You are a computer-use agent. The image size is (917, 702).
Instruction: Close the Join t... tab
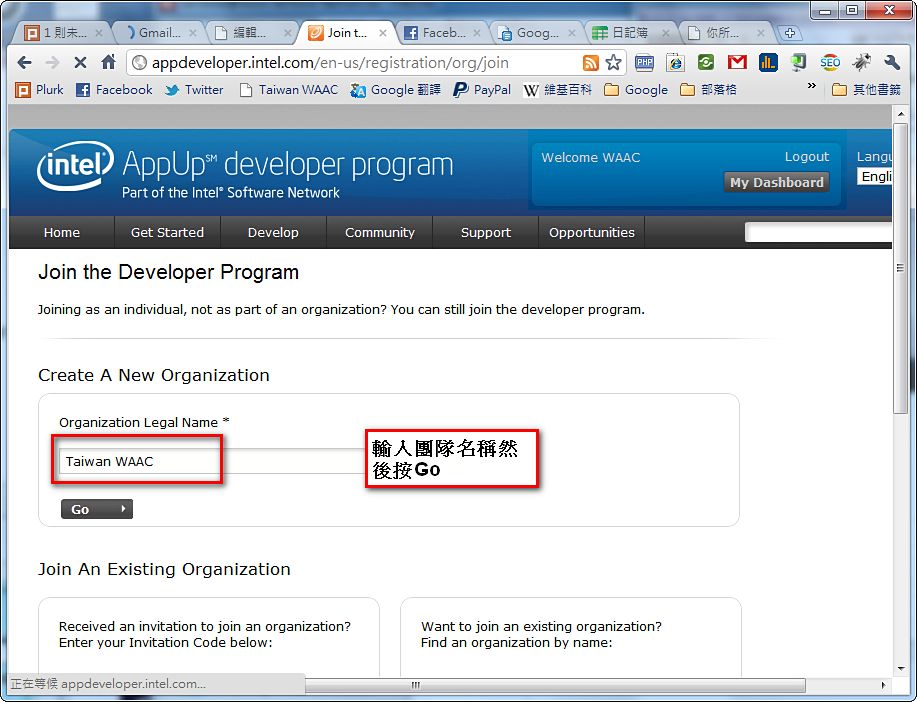click(382, 33)
